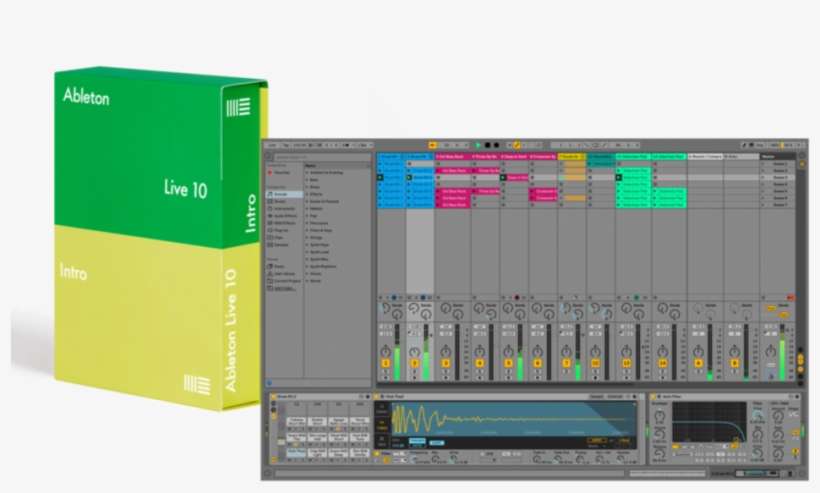The height and width of the screenshot is (493, 820).
Task: Select Favorites collection in browser
Action: (x=281, y=173)
